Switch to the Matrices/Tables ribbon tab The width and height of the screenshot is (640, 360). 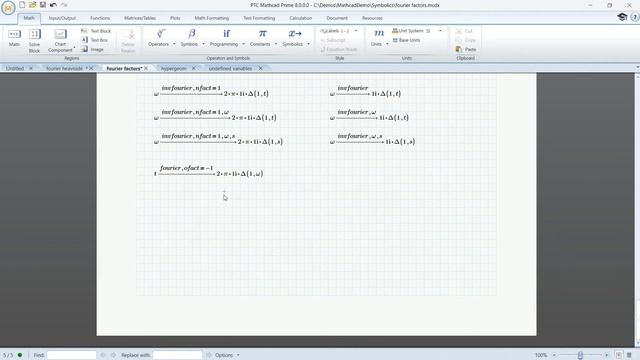coord(140,18)
